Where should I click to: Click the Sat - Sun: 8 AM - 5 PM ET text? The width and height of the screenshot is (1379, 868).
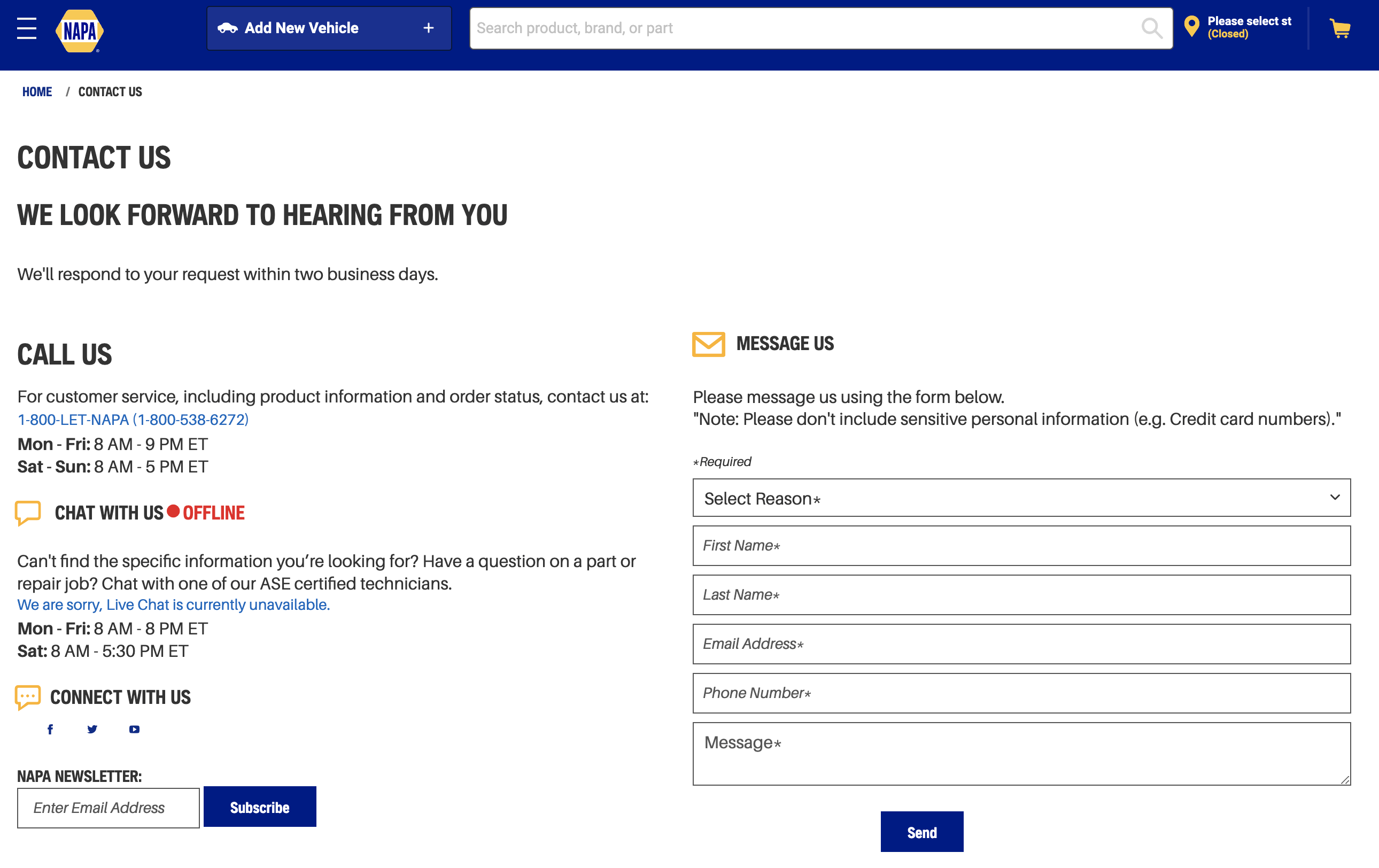click(112, 467)
